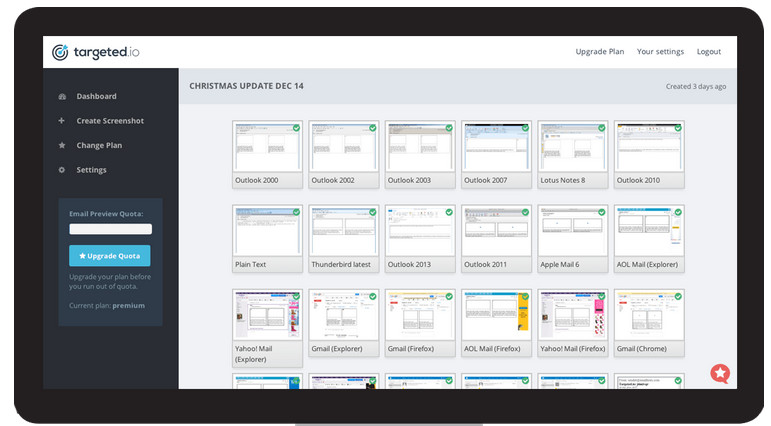
Task: Click green checkmark on Plain Text card
Action: 297,212
